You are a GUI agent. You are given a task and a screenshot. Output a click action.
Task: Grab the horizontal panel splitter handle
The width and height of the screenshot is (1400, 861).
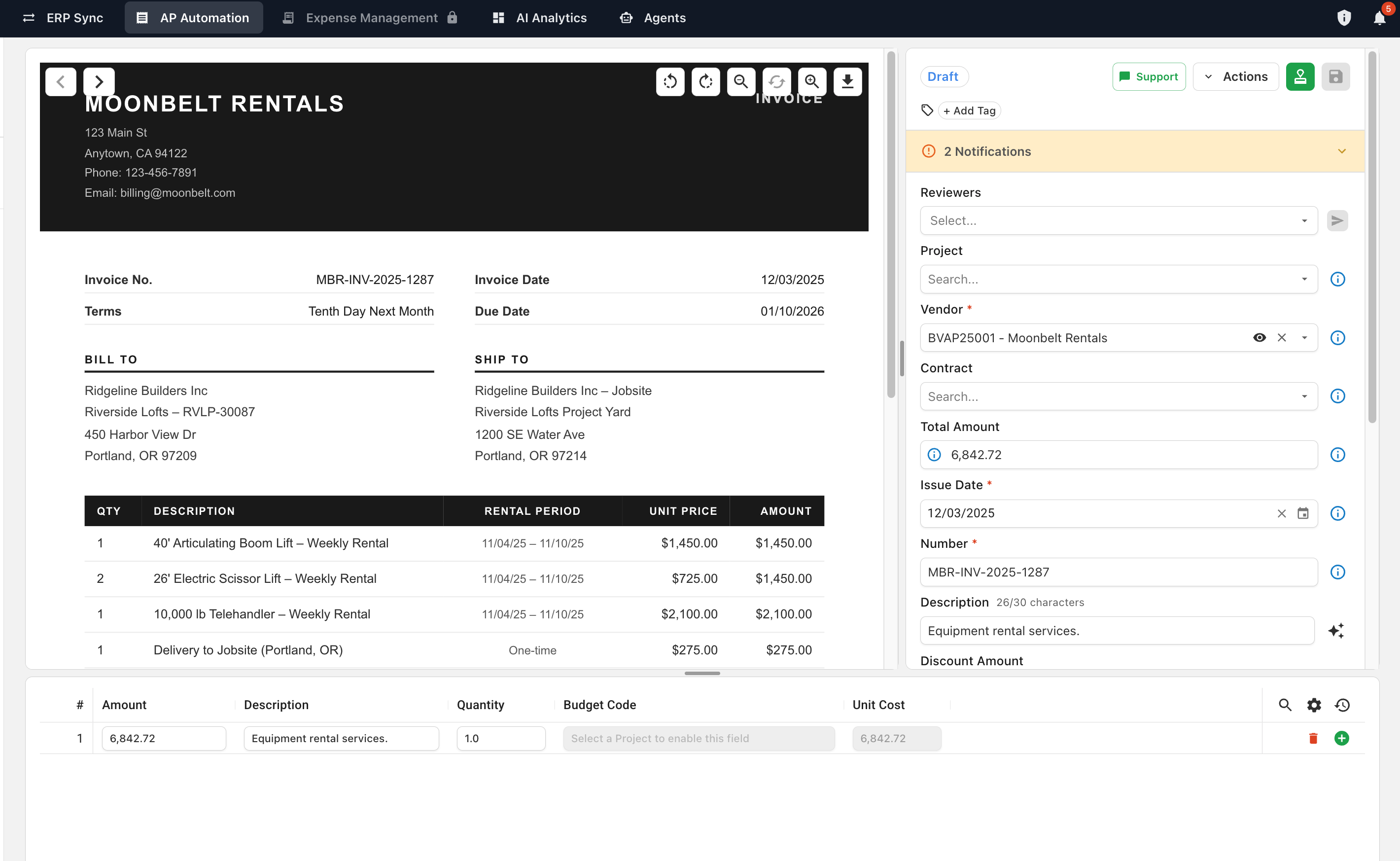(x=702, y=673)
